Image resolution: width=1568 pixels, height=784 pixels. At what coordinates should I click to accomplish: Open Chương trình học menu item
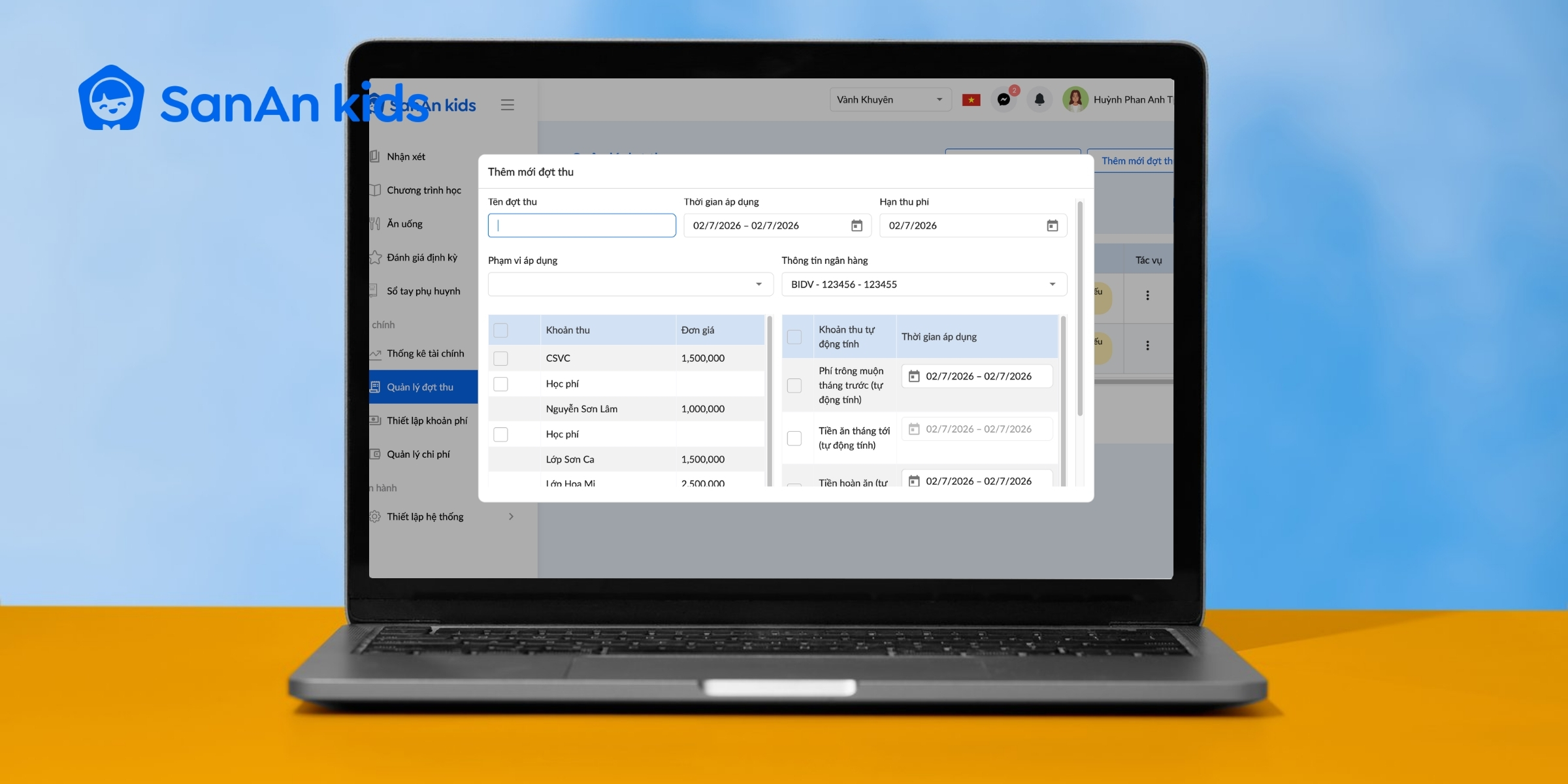[423, 190]
